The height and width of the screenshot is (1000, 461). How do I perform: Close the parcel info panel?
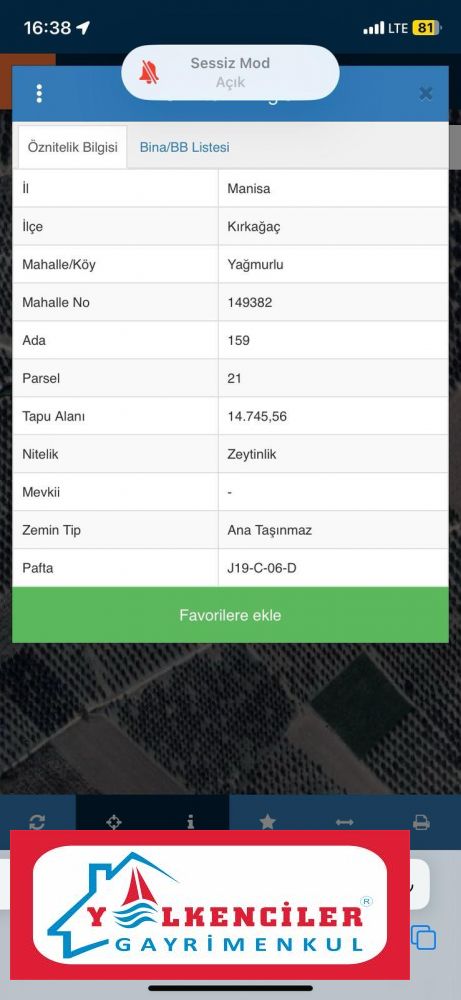pos(425,94)
